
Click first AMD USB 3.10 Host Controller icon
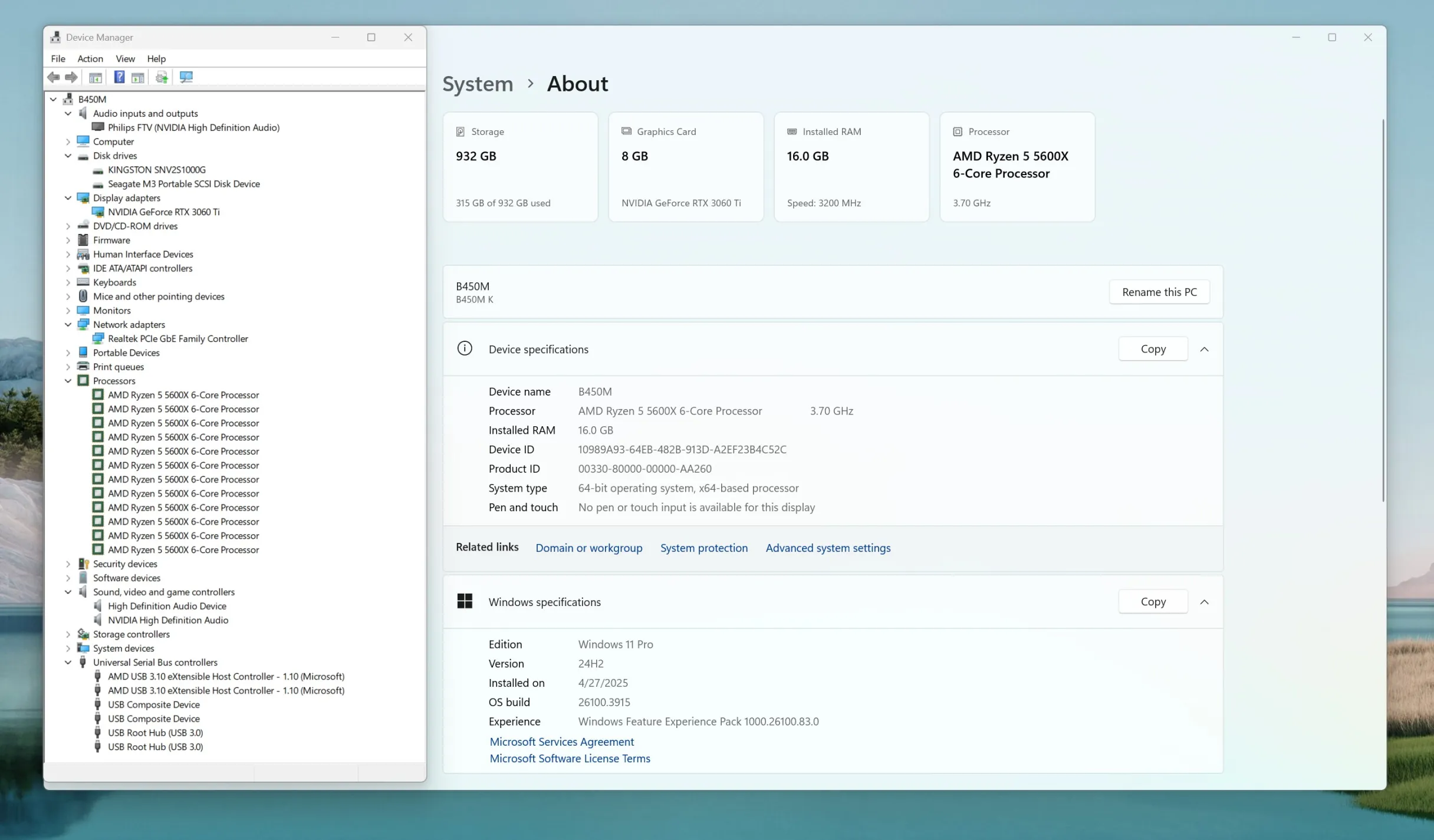(98, 676)
